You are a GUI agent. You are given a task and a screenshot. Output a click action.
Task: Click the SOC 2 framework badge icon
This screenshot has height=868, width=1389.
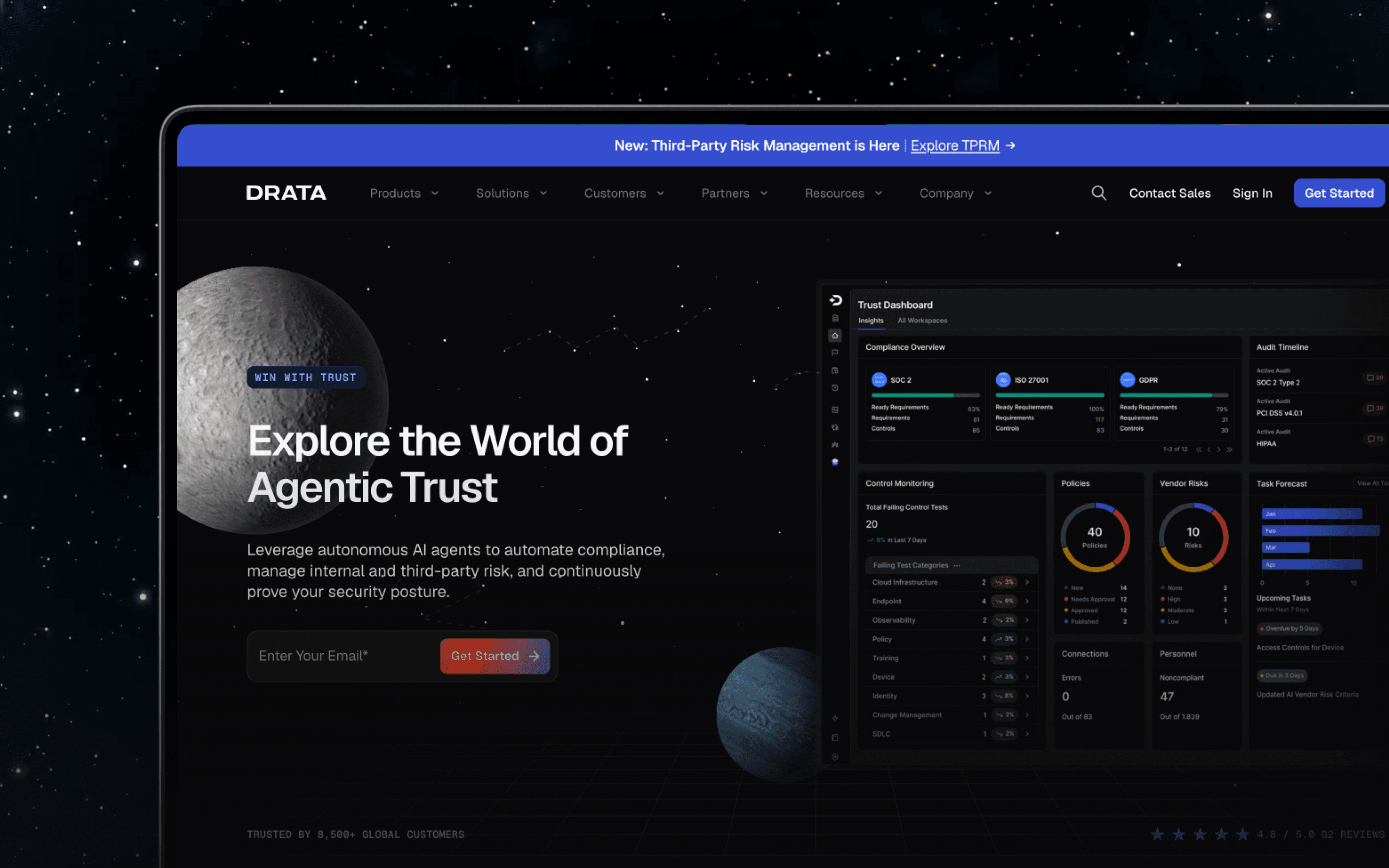(x=879, y=380)
